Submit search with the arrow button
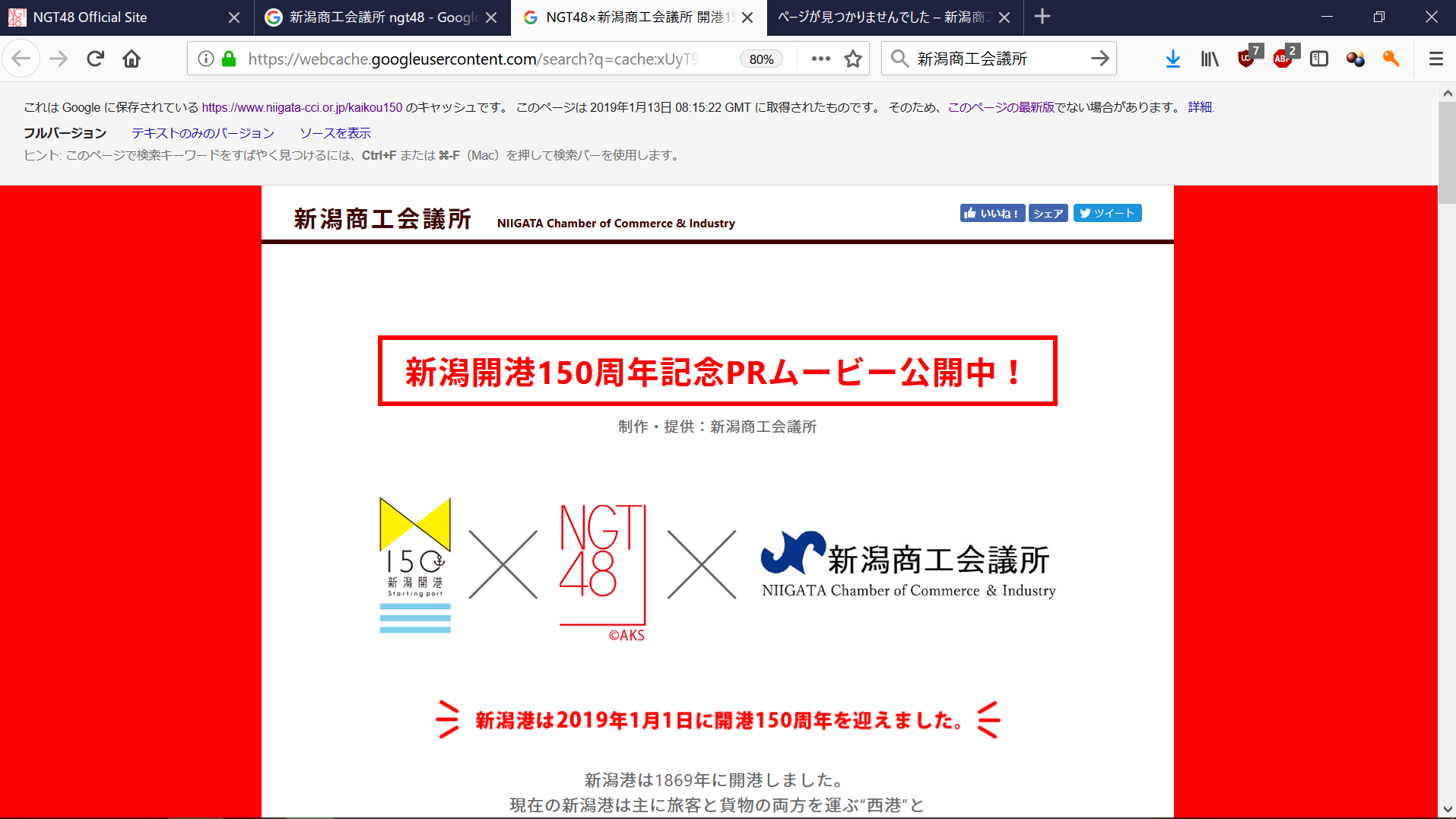The image size is (1456, 819). (1099, 59)
